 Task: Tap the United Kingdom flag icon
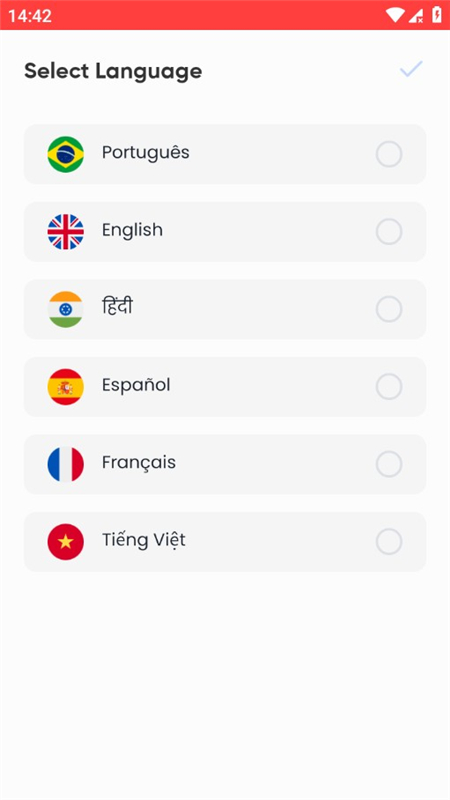tap(66, 232)
